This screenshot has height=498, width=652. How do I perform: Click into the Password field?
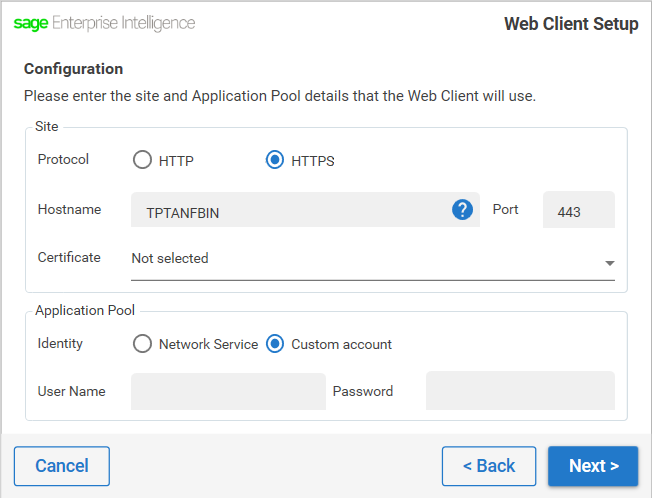520,390
